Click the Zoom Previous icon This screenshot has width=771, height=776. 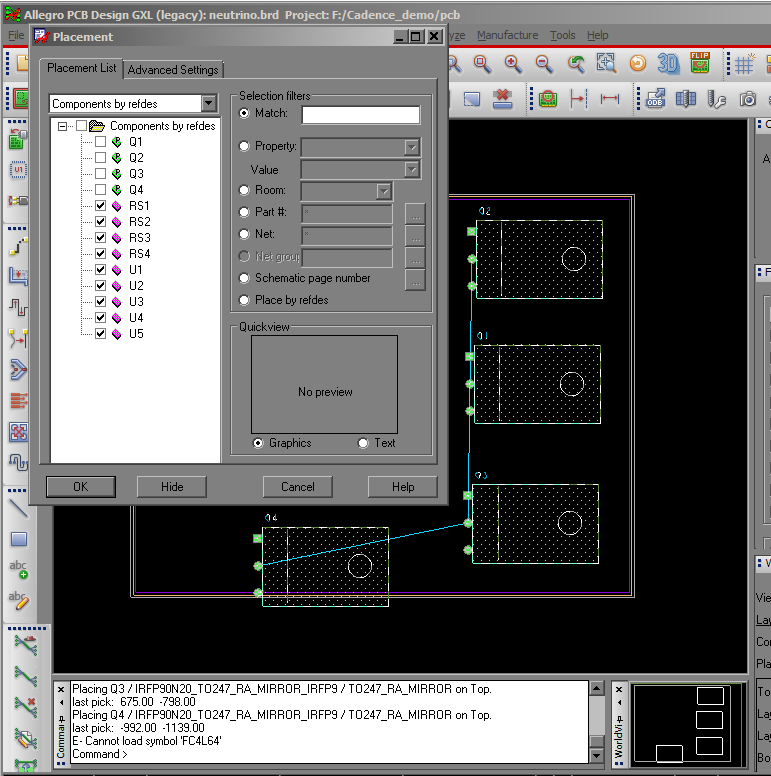click(x=576, y=64)
